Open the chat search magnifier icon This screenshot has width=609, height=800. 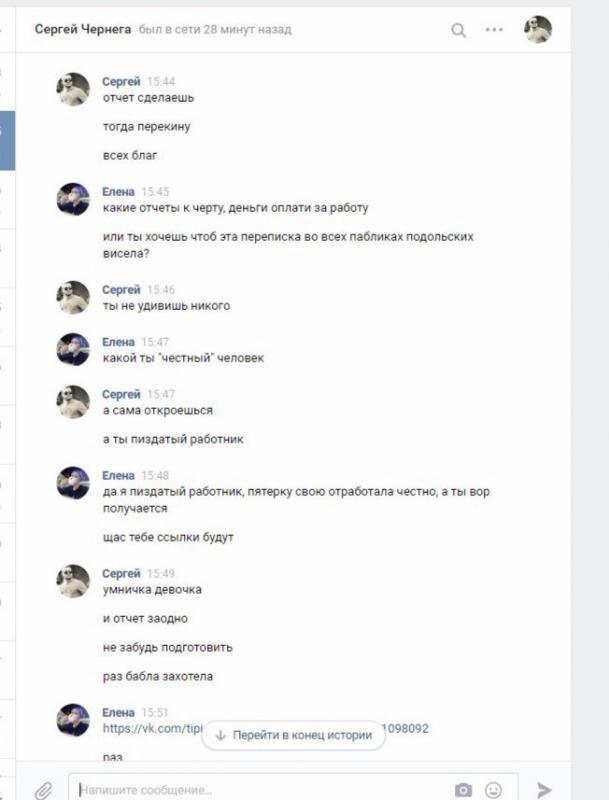click(x=459, y=31)
